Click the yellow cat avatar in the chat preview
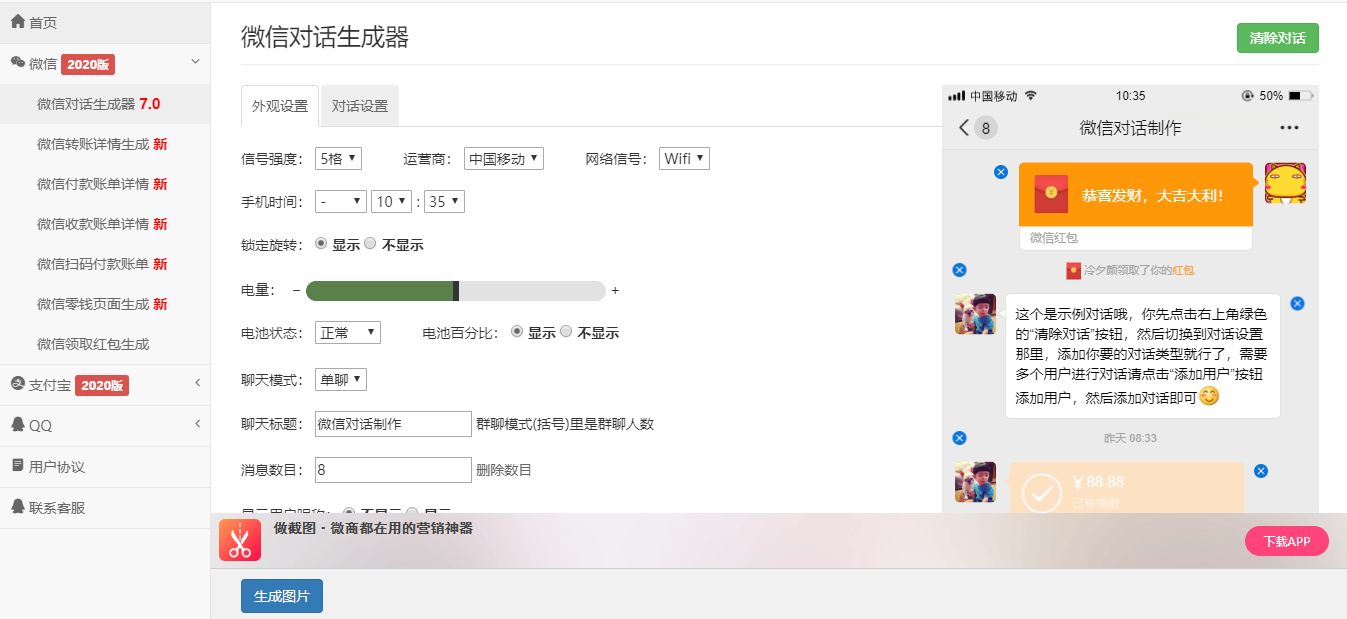The width and height of the screenshot is (1347, 619). click(1285, 183)
